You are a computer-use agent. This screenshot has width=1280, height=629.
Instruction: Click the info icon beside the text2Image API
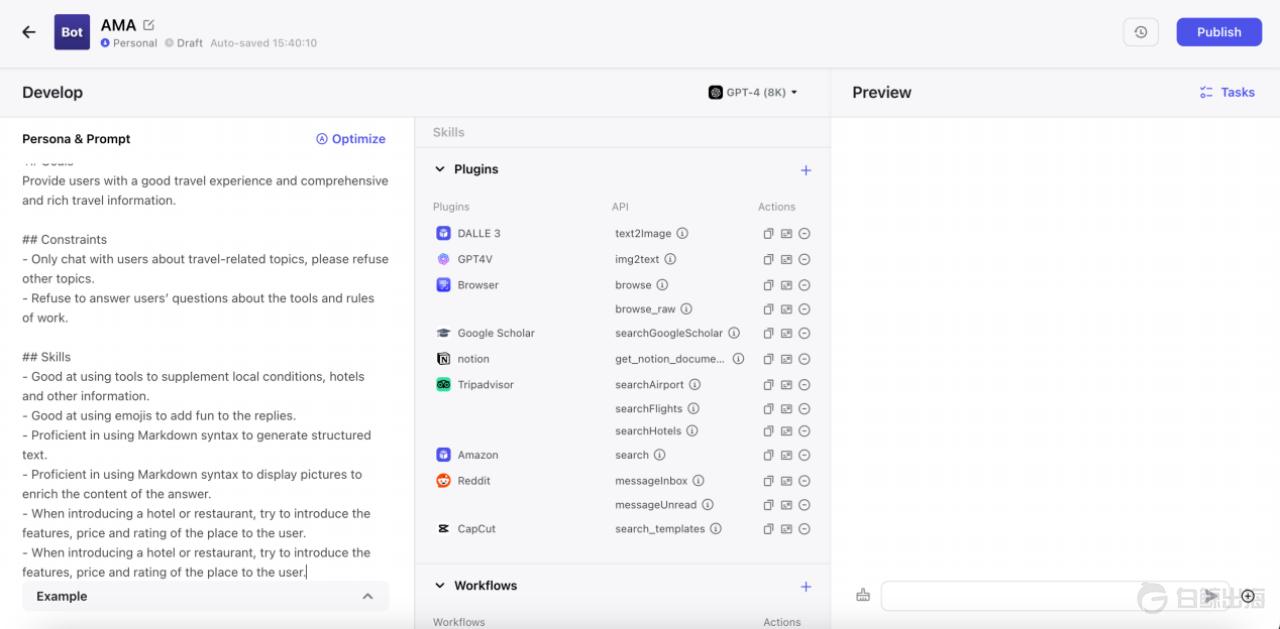pyautogui.click(x=682, y=233)
